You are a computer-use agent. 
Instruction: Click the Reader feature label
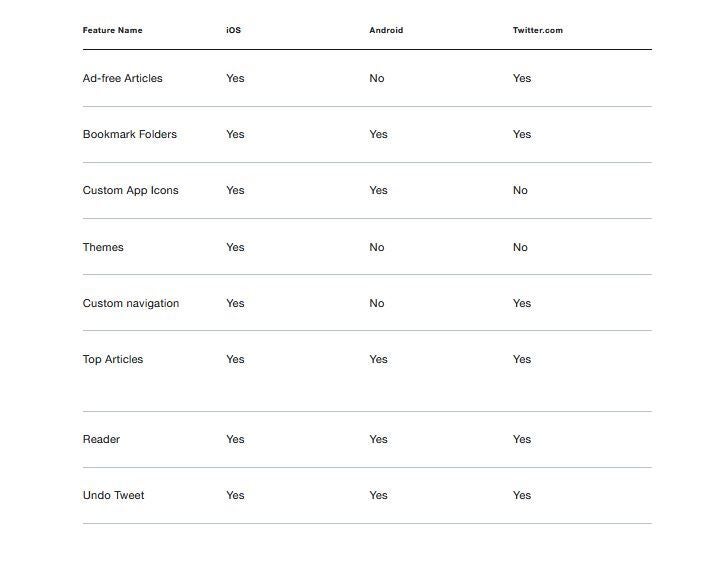[101, 439]
